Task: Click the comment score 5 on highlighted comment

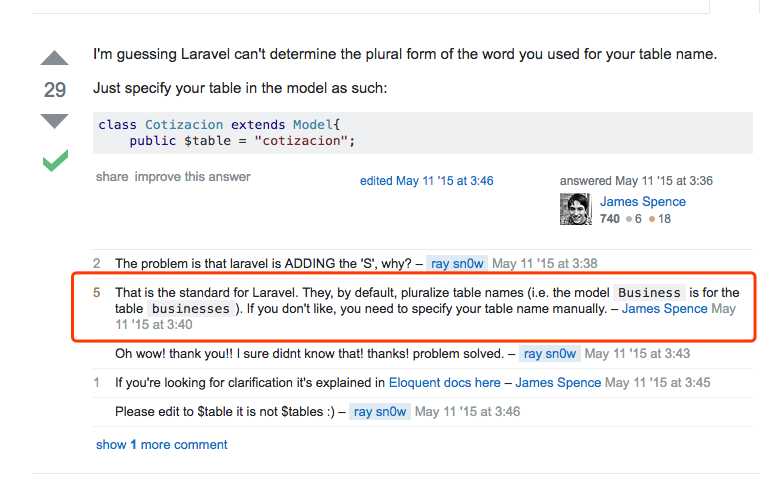Action: [97, 292]
